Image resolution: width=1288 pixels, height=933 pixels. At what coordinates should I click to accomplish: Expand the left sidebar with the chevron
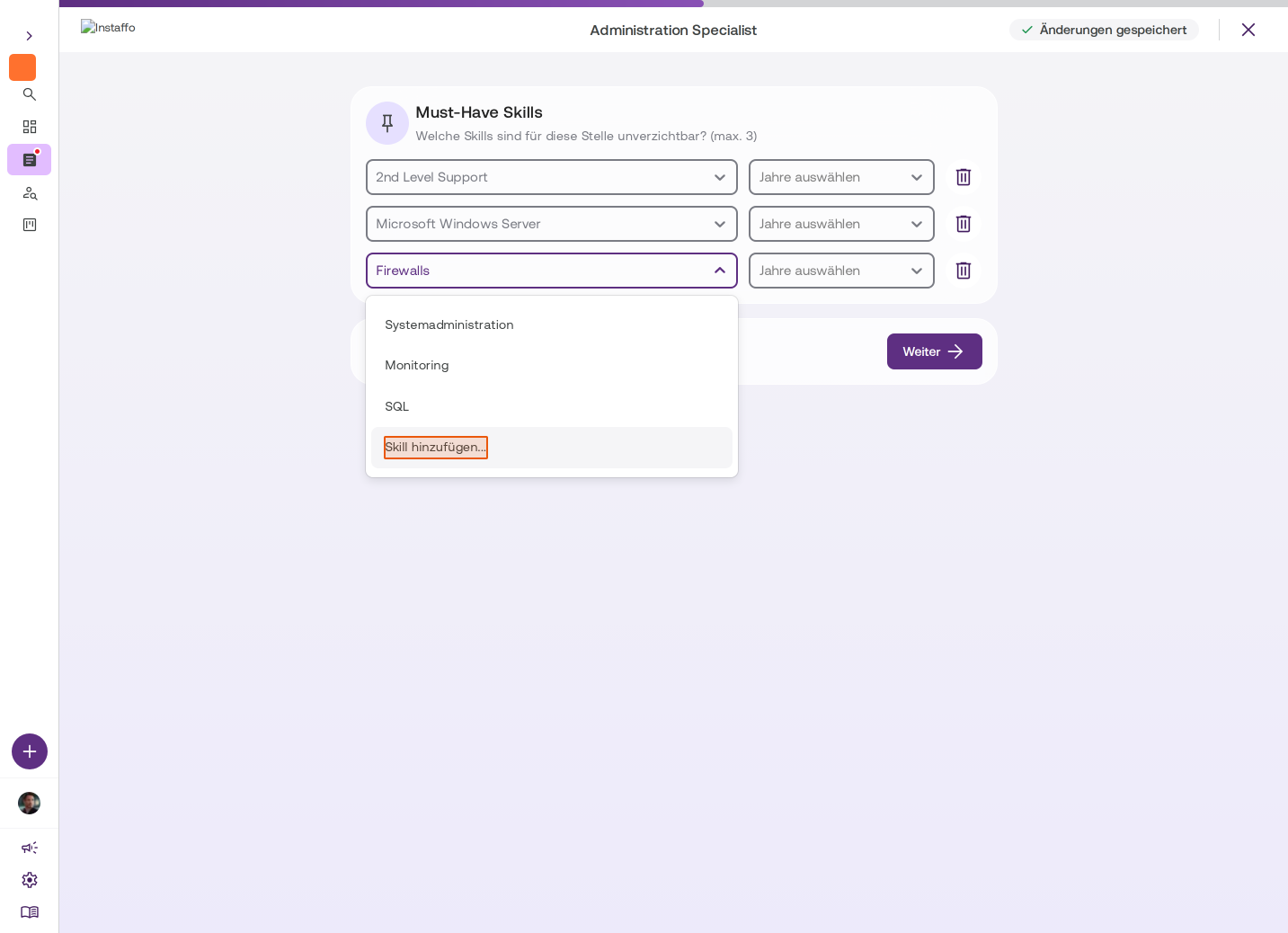point(29,36)
